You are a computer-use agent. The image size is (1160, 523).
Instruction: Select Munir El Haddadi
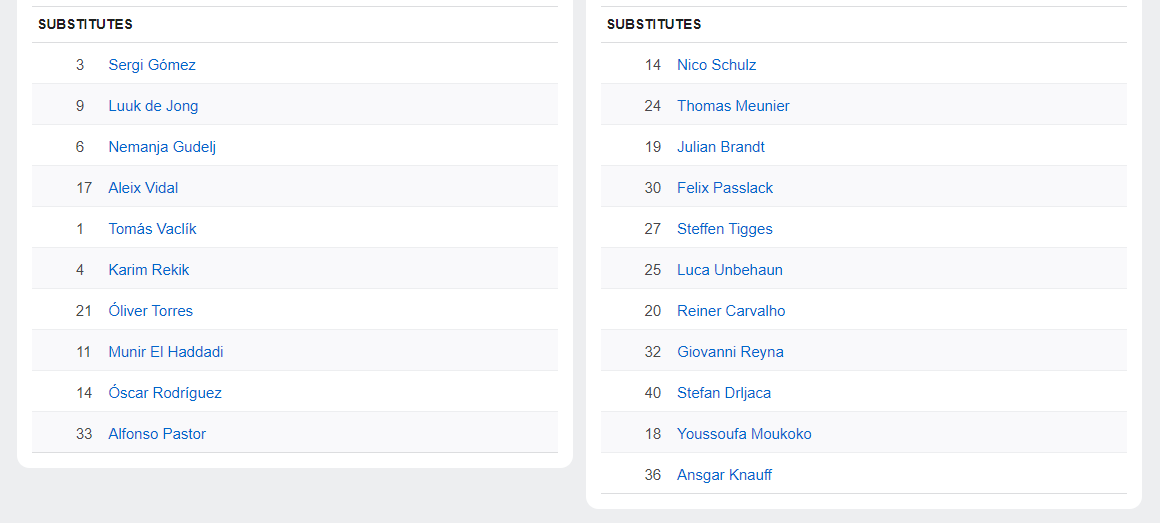[166, 352]
